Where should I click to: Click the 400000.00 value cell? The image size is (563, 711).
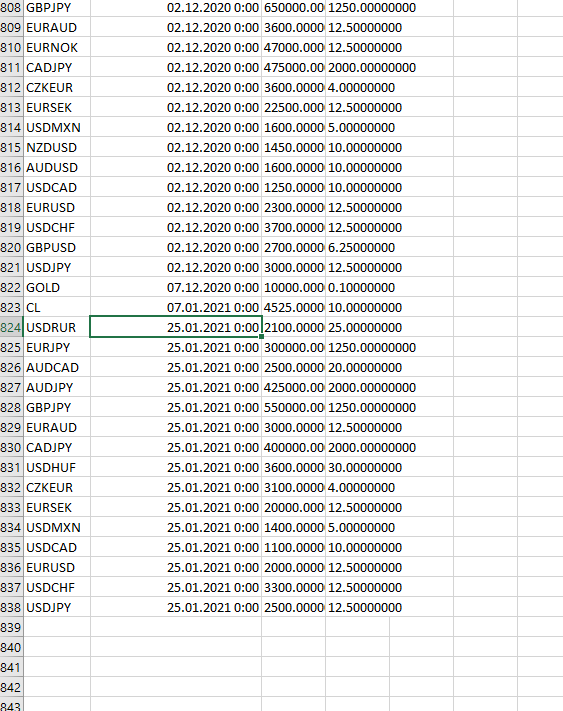[x=293, y=448]
